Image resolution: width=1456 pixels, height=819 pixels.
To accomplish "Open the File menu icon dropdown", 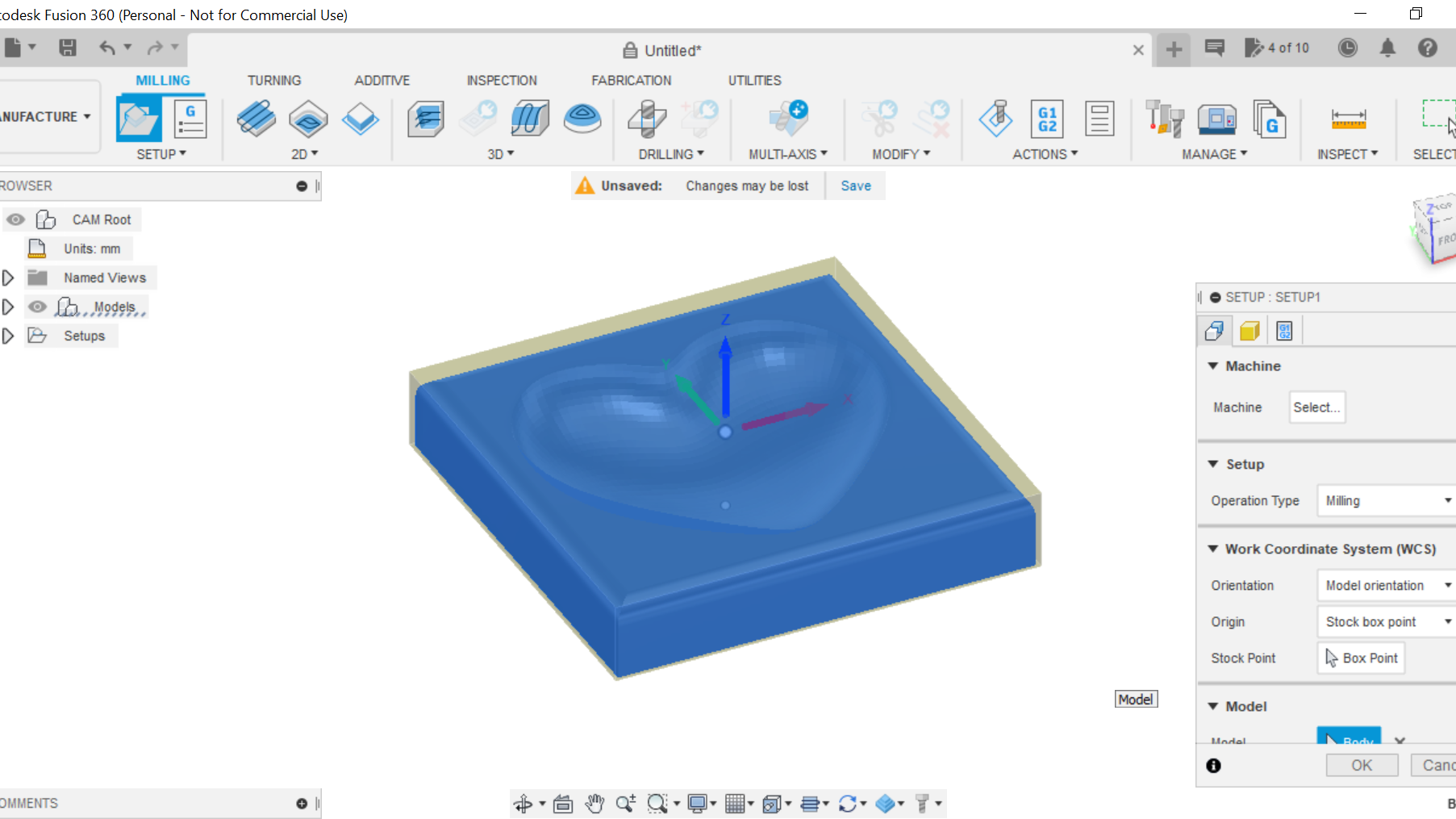I will [x=19, y=48].
